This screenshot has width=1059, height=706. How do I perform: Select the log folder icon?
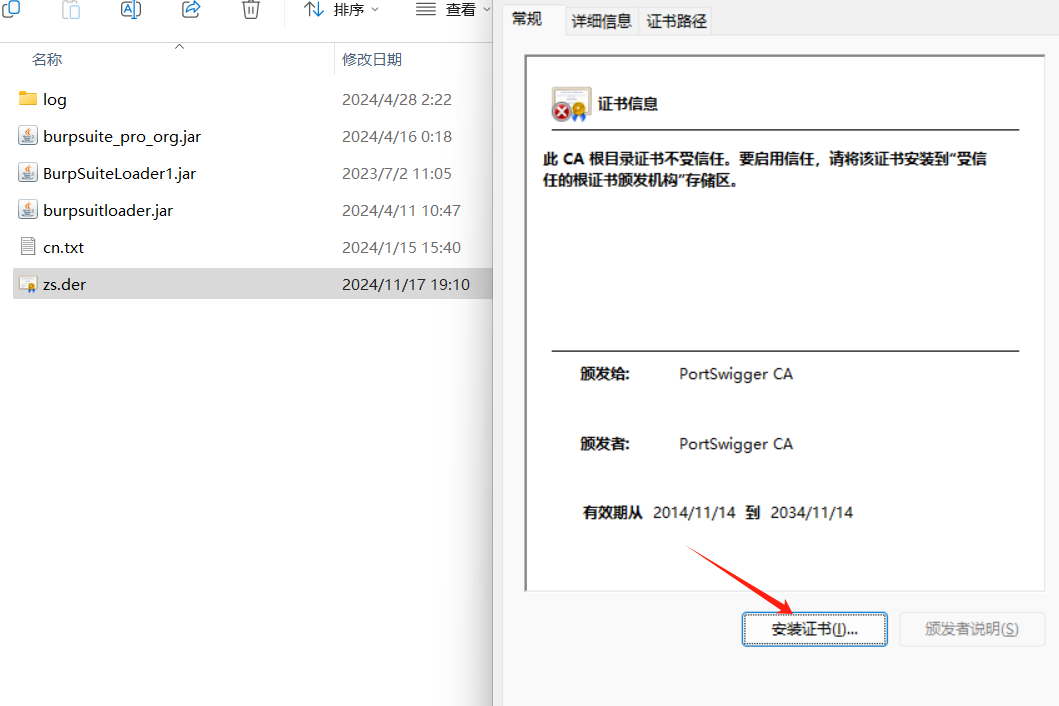(28, 99)
